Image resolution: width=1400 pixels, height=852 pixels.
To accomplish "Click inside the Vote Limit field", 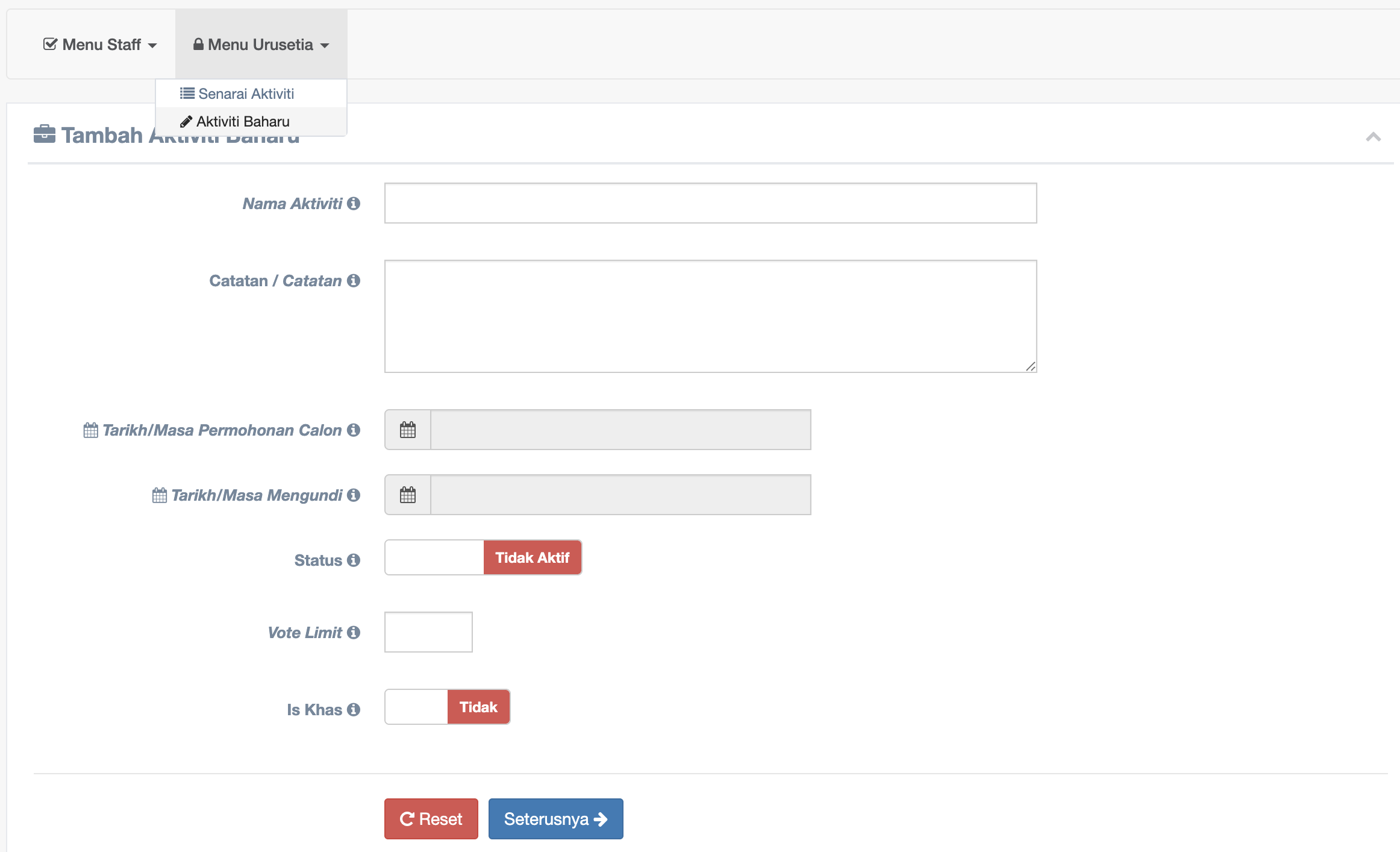I will point(428,633).
